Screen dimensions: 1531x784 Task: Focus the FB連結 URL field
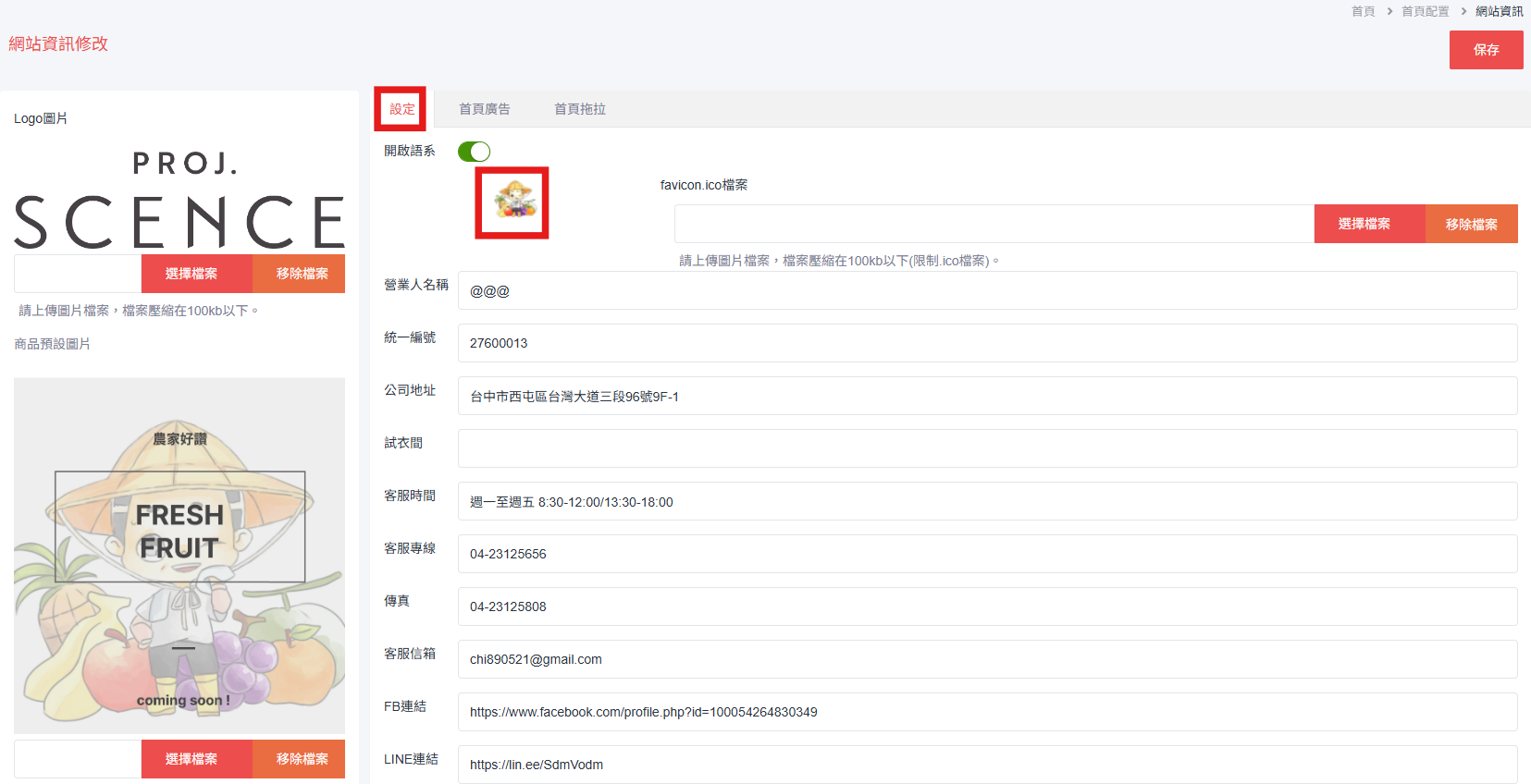[x=987, y=712]
